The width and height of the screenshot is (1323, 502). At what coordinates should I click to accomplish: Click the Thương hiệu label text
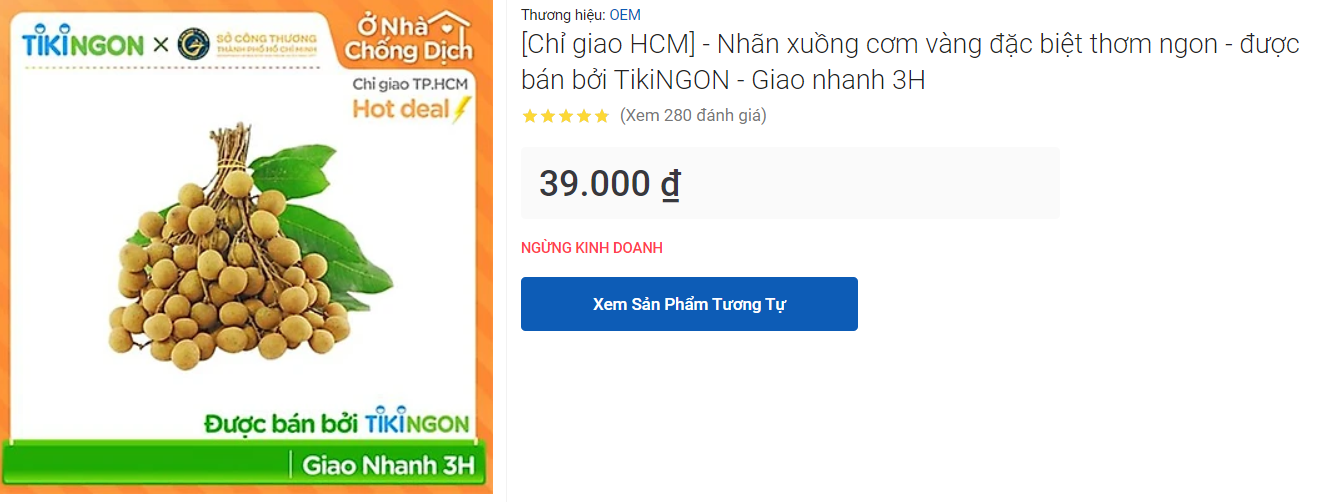(563, 15)
